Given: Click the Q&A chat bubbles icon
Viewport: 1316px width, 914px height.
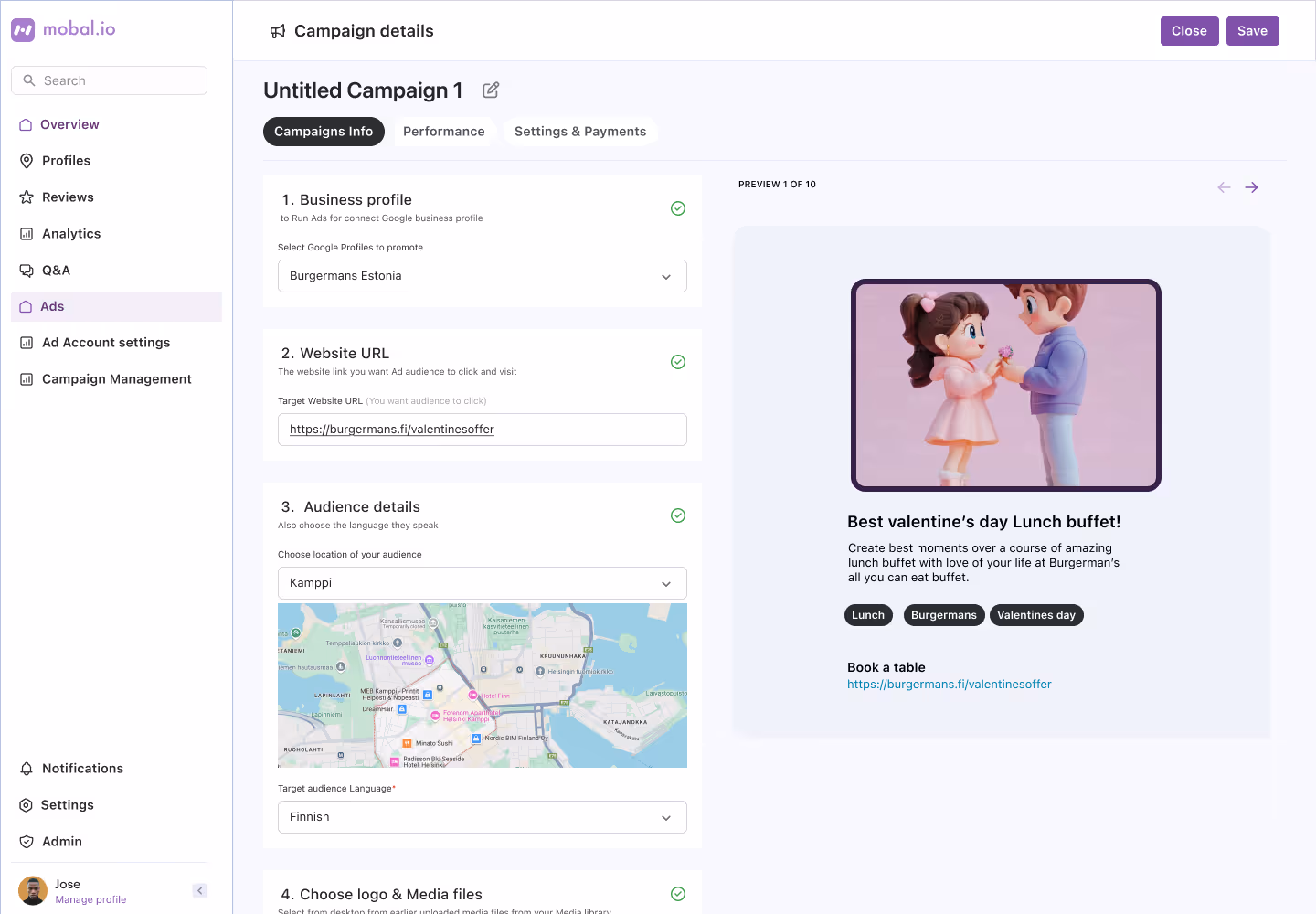Looking at the screenshot, I should coord(27,271).
